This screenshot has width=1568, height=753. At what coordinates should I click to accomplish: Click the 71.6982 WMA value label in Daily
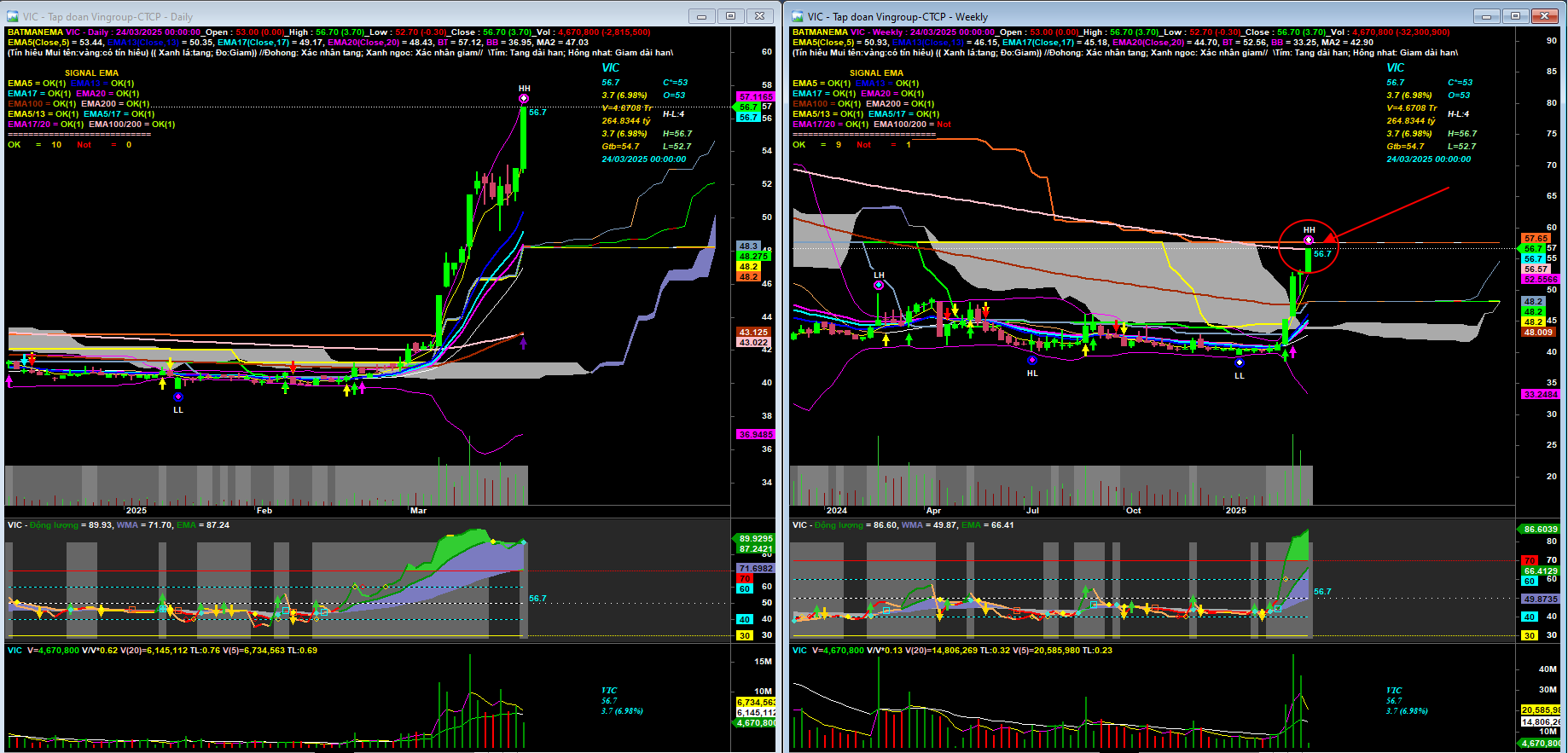coord(755,569)
